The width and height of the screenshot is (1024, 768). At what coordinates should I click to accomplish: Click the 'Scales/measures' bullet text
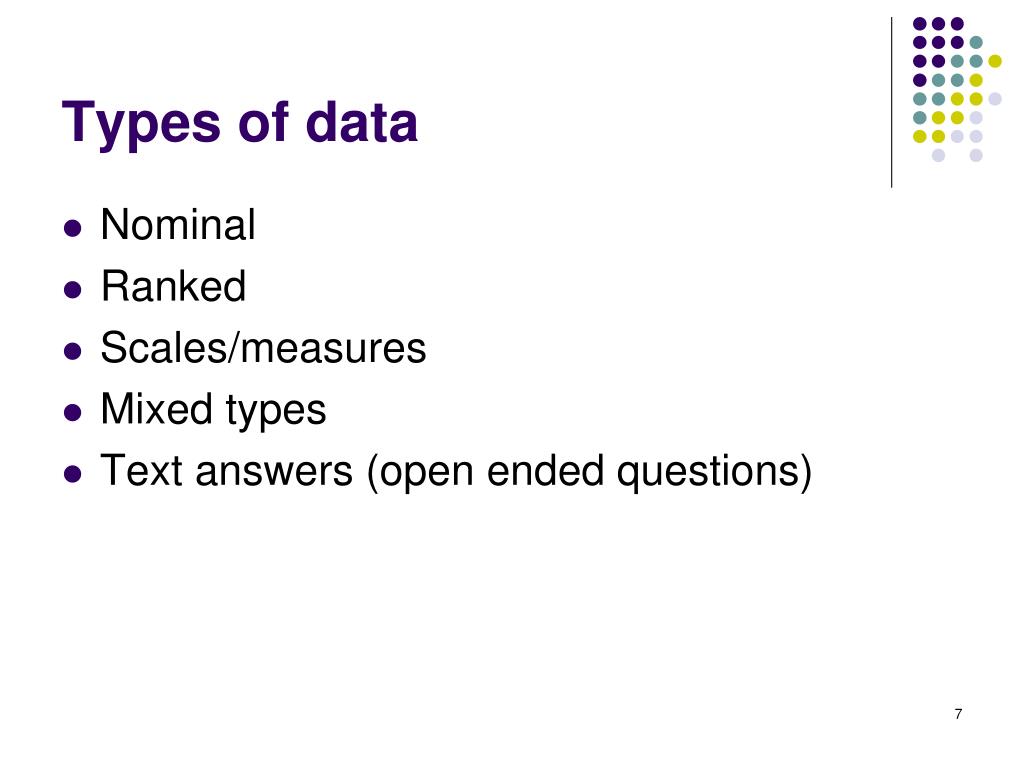[x=263, y=347]
